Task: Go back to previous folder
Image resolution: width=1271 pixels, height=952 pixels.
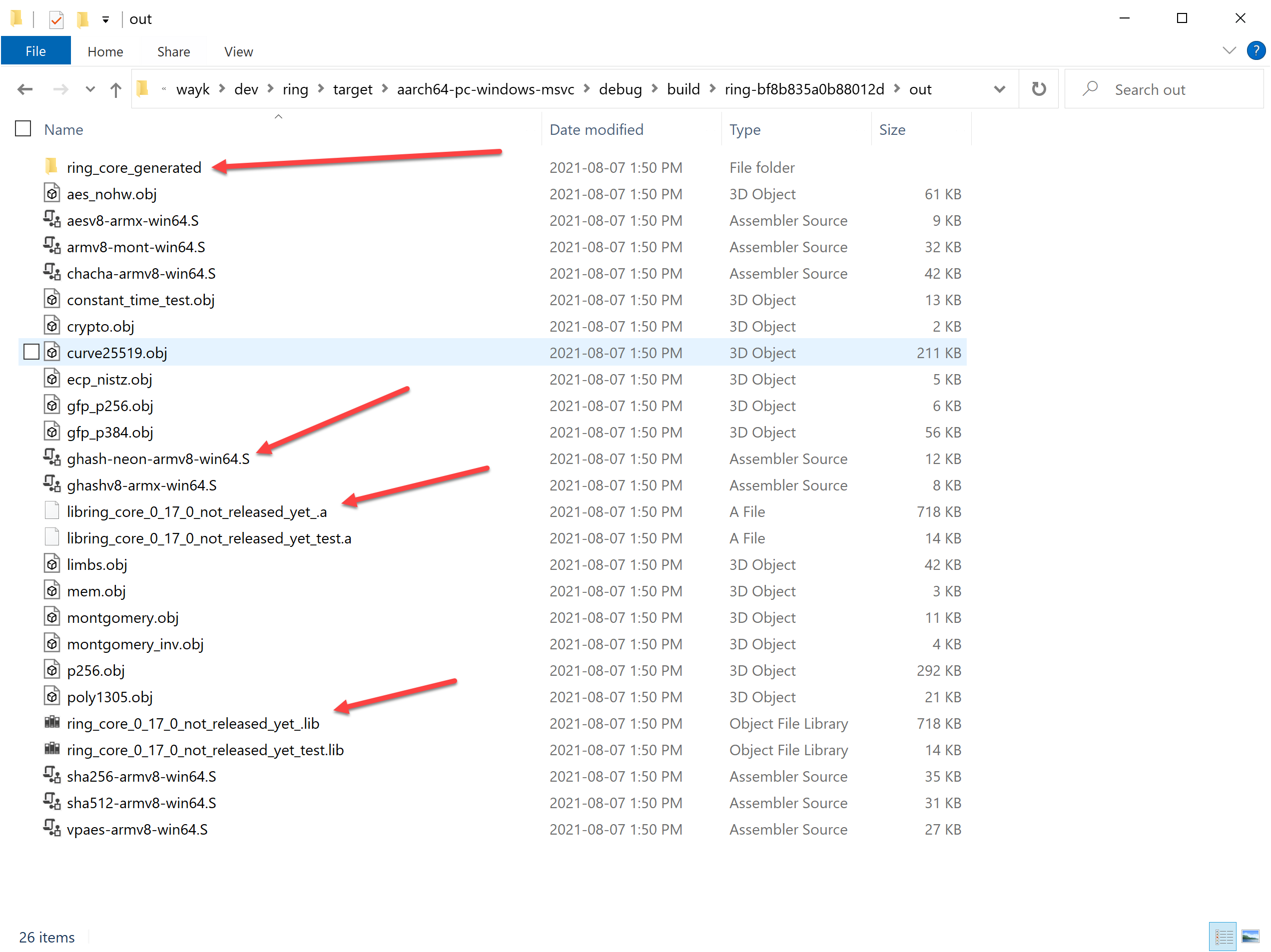Action: coord(24,89)
